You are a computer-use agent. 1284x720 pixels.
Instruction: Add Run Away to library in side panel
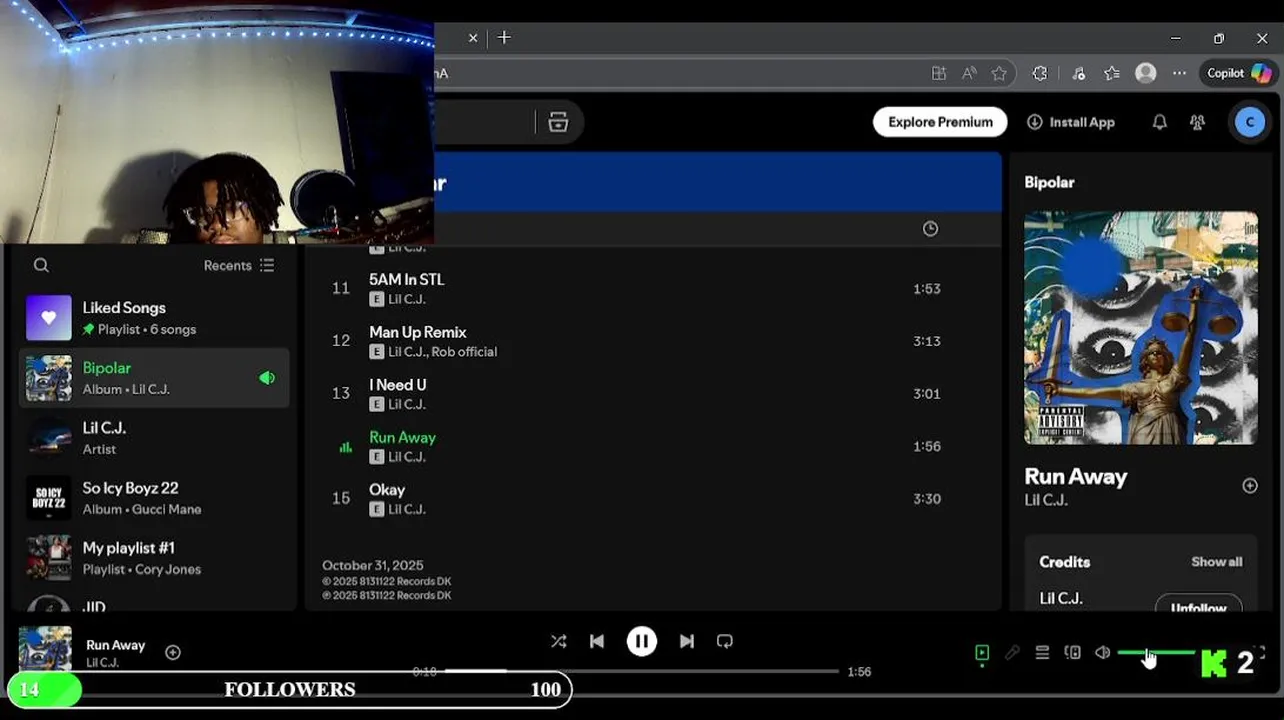click(1250, 485)
